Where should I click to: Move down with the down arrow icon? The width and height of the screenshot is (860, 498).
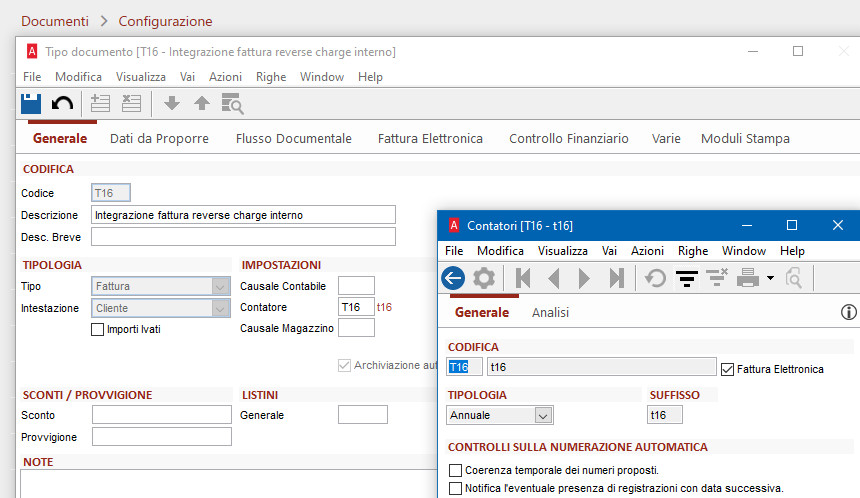pos(172,103)
